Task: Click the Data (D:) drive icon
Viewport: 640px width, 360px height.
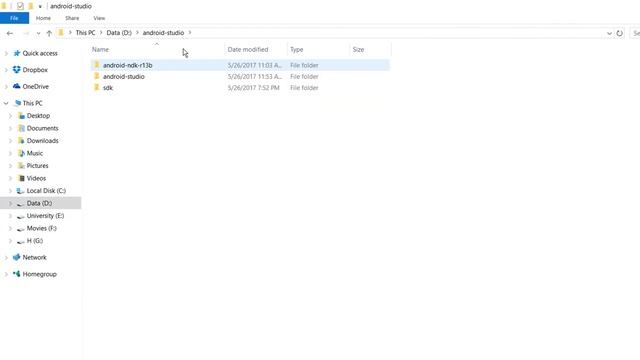Action: 20,204
